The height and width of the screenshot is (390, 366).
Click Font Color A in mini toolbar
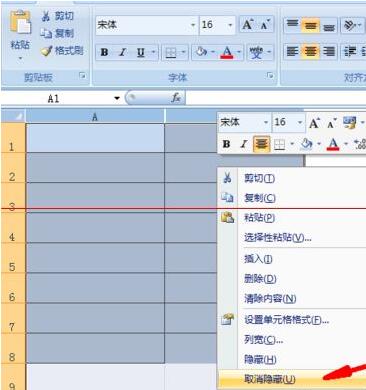coord(333,144)
